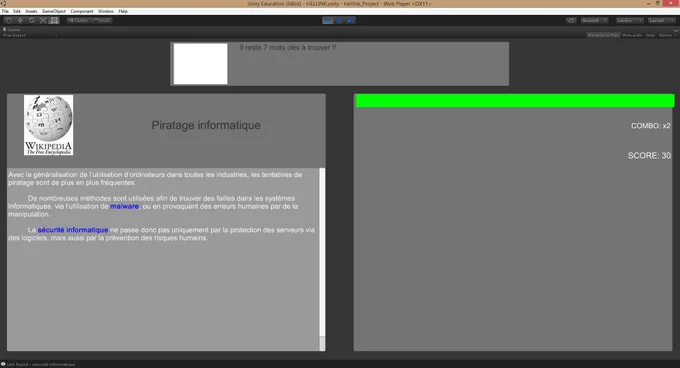
Task: Open the Window menu
Action: tap(106, 11)
